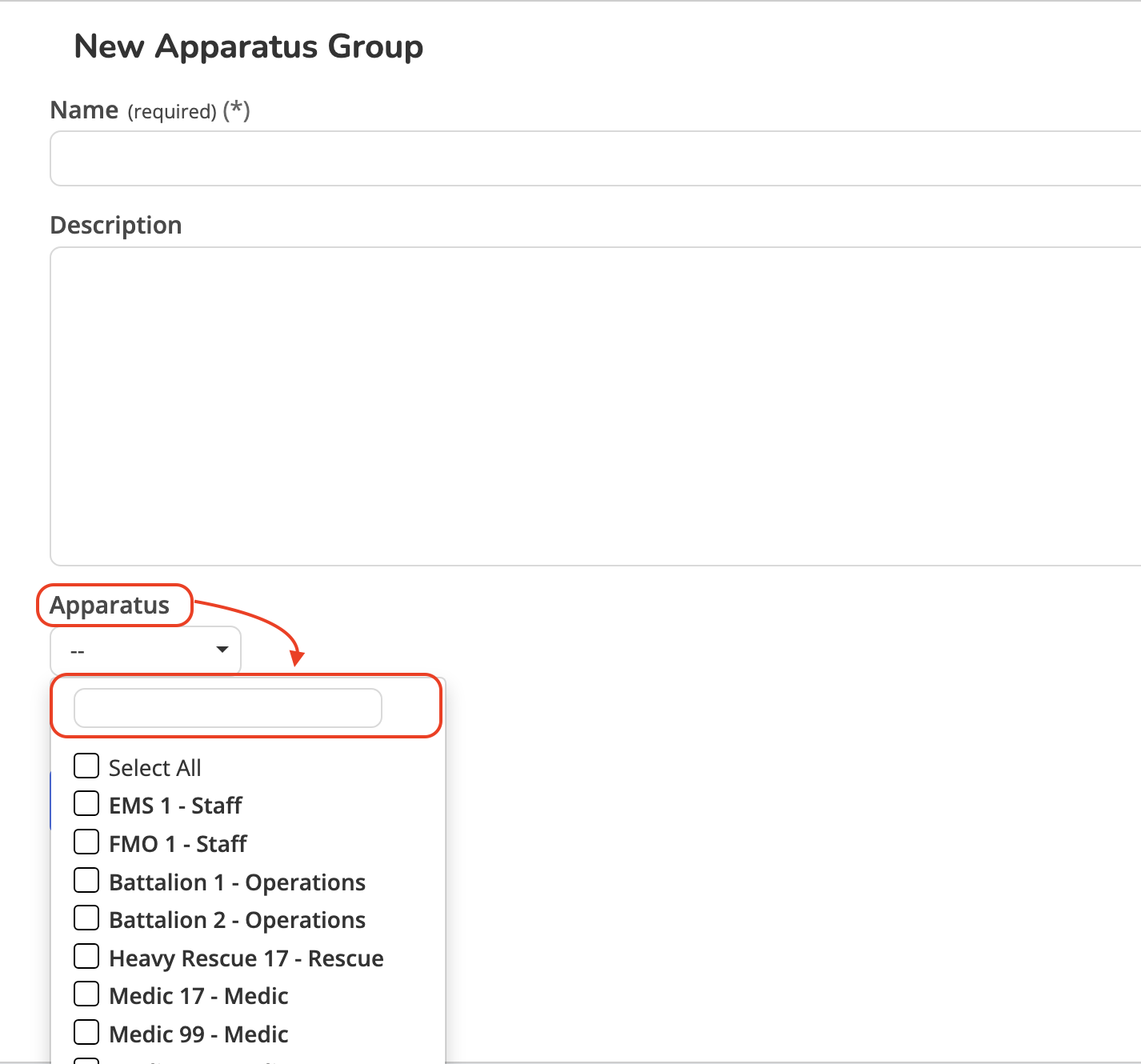Click the Apparatus dropdown caret arrow
The width and height of the screenshot is (1141, 1064).
[222, 650]
